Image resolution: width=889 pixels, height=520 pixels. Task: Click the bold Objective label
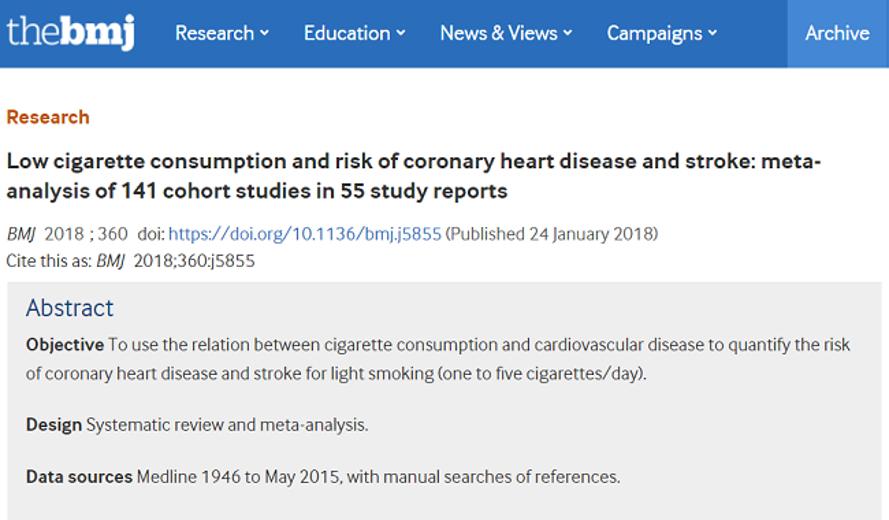pos(65,345)
